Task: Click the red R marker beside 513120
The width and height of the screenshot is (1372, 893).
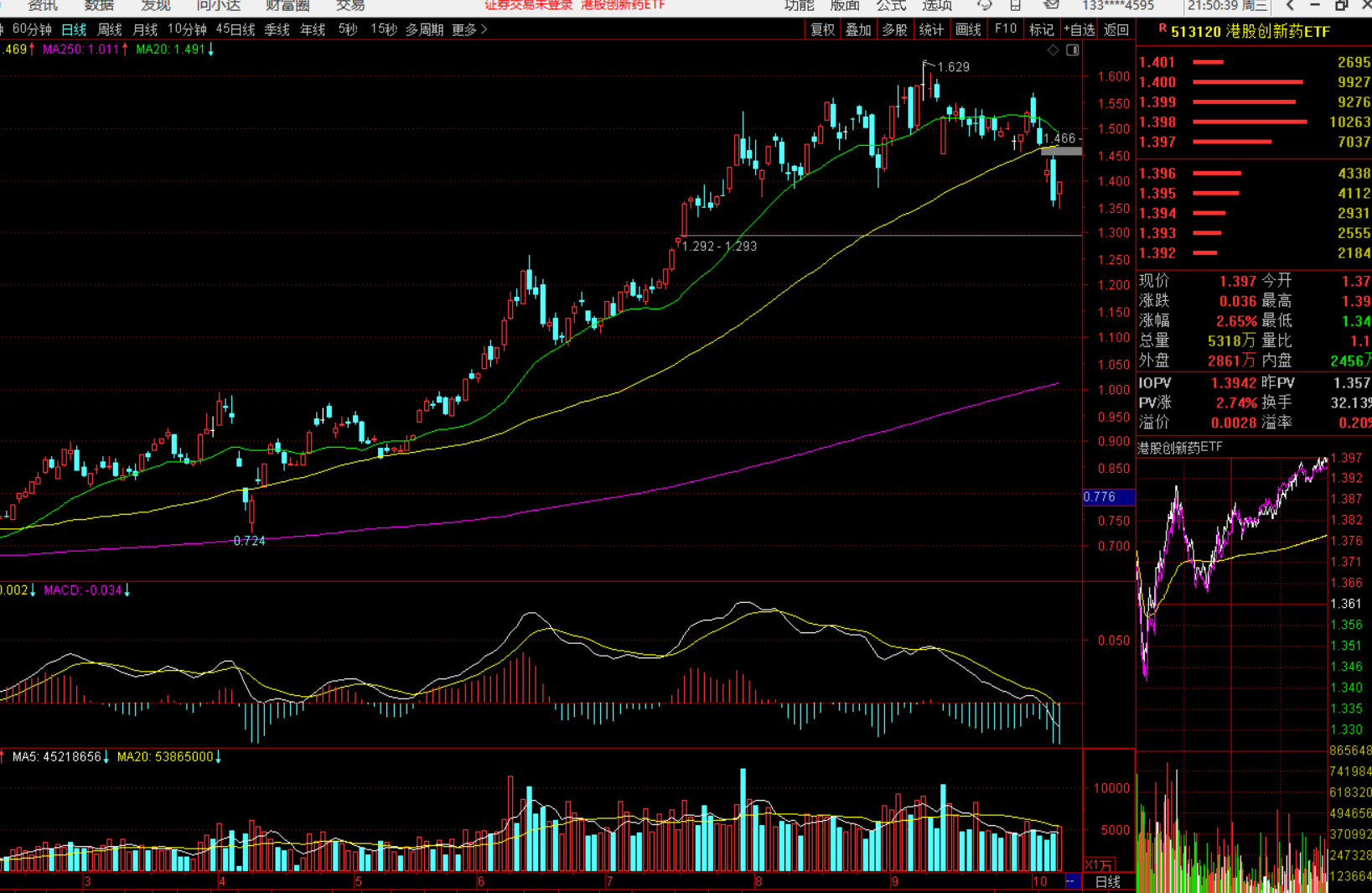Action: (x=1162, y=29)
